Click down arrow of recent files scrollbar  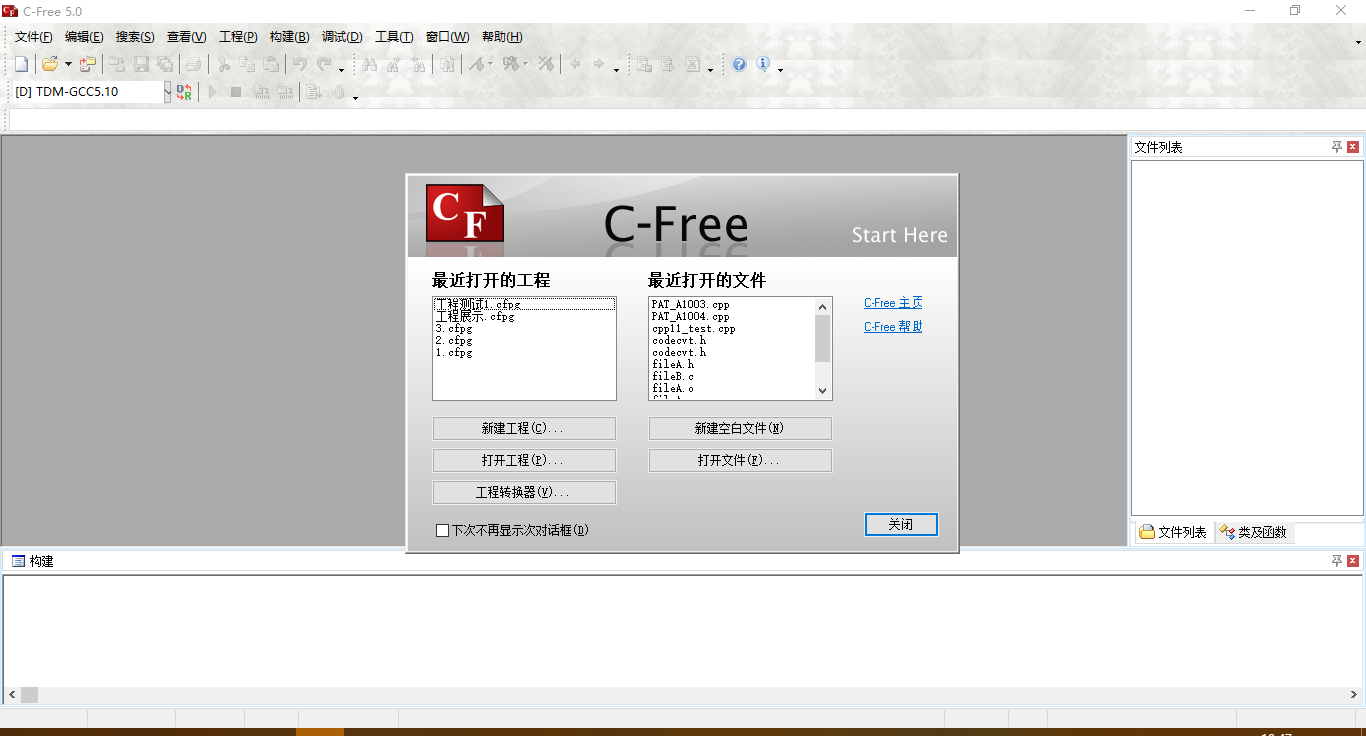click(823, 391)
